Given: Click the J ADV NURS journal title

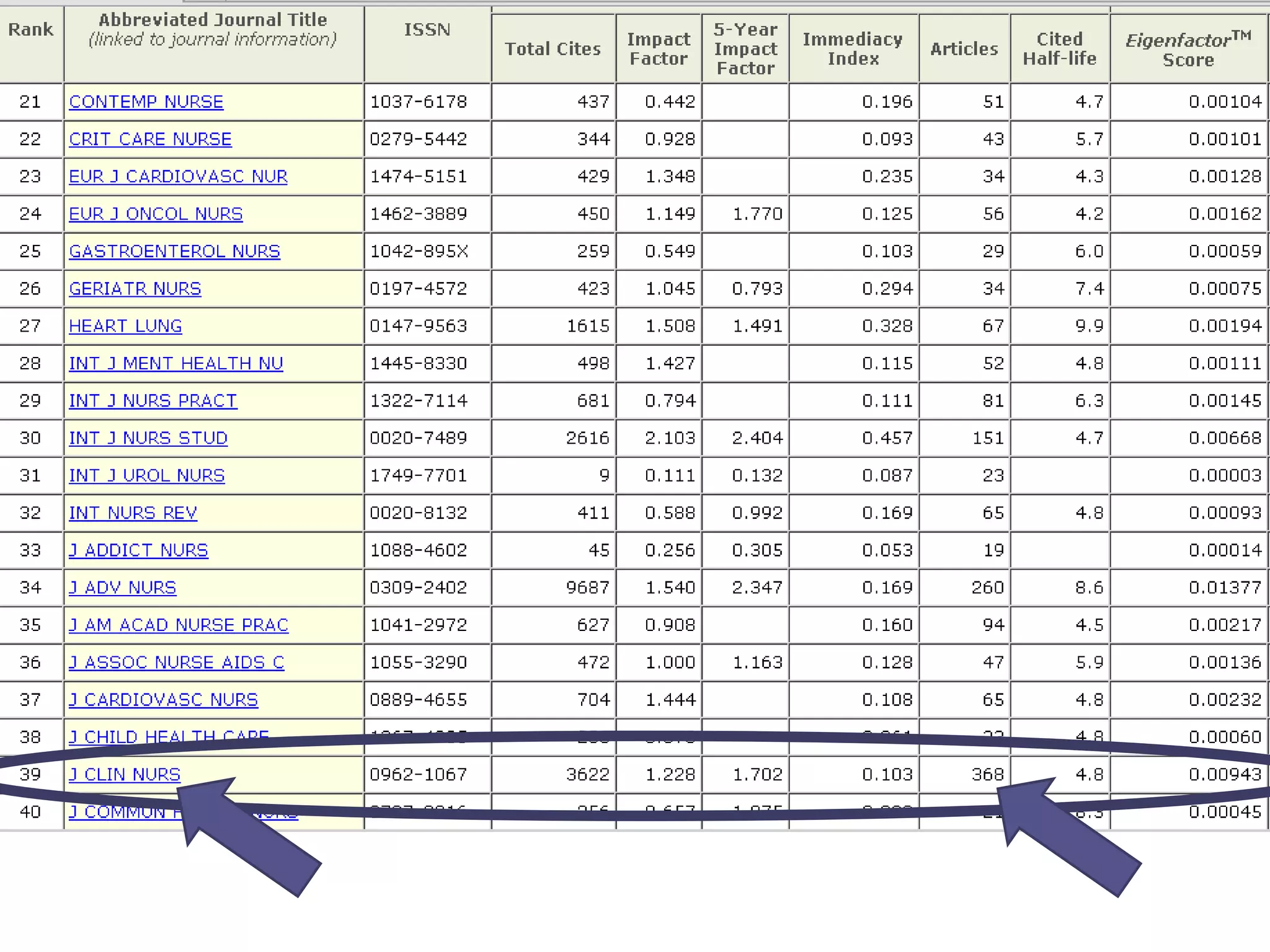Looking at the screenshot, I should pos(122,588).
